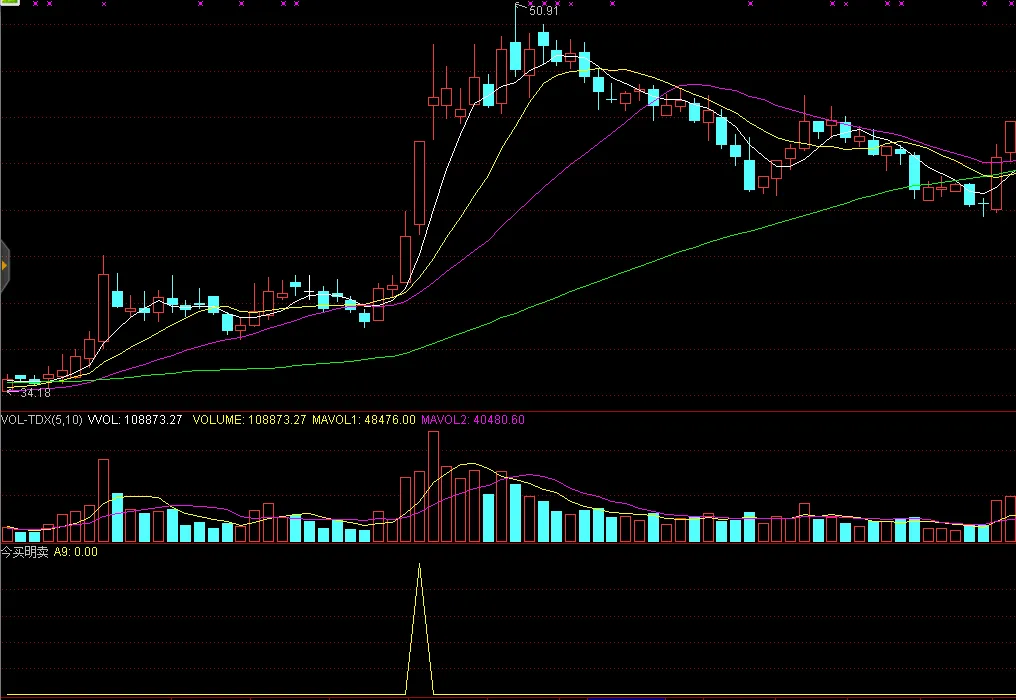Click the 50.91 high price label

[544, 11]
